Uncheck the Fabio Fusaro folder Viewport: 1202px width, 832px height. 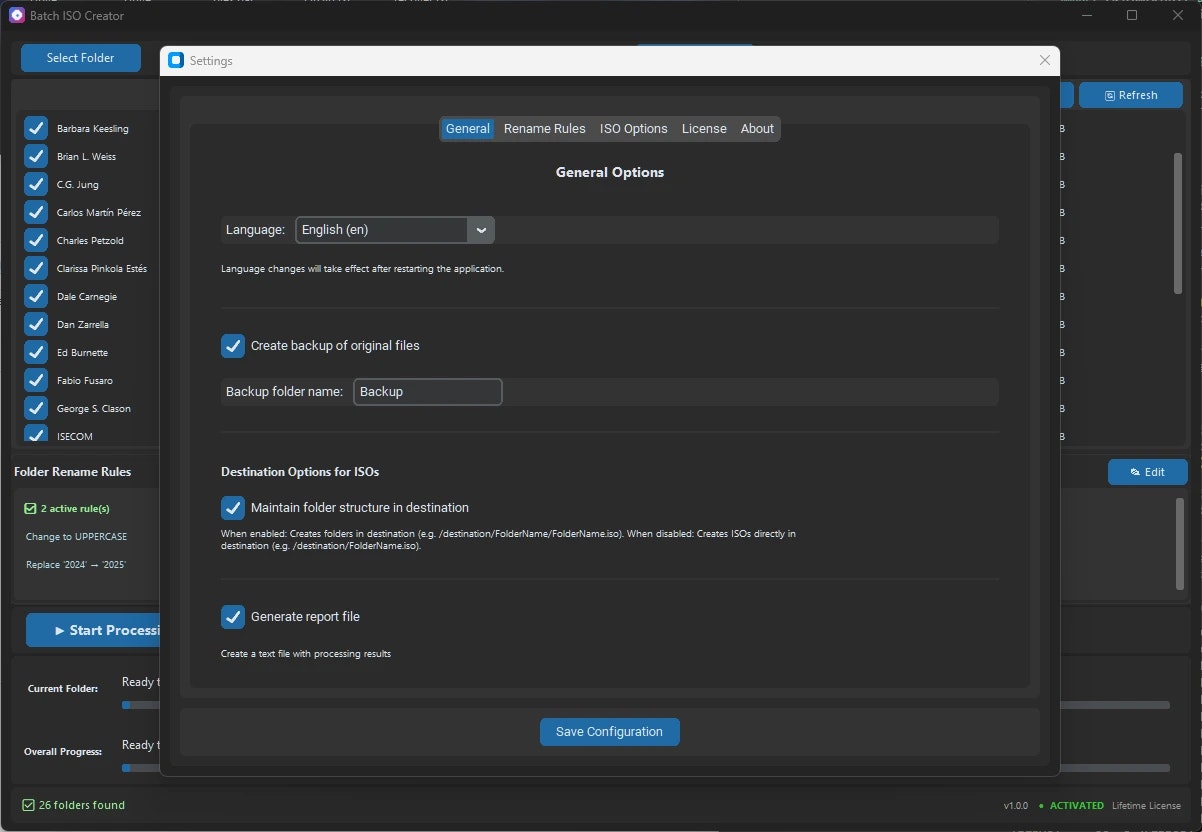tap(36, 381)
